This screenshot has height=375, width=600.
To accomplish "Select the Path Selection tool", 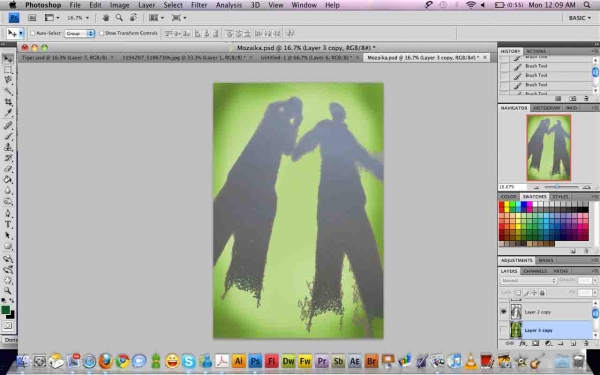I will pos(8,235).
